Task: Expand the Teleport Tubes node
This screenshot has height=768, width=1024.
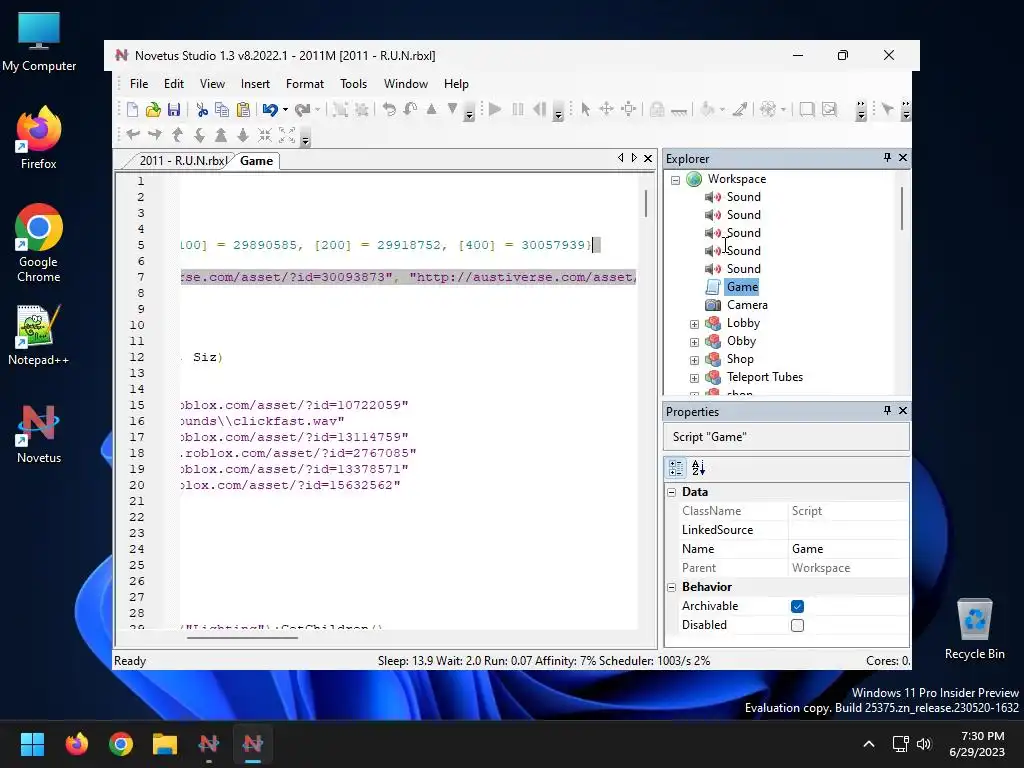Action: pos(694,378)
